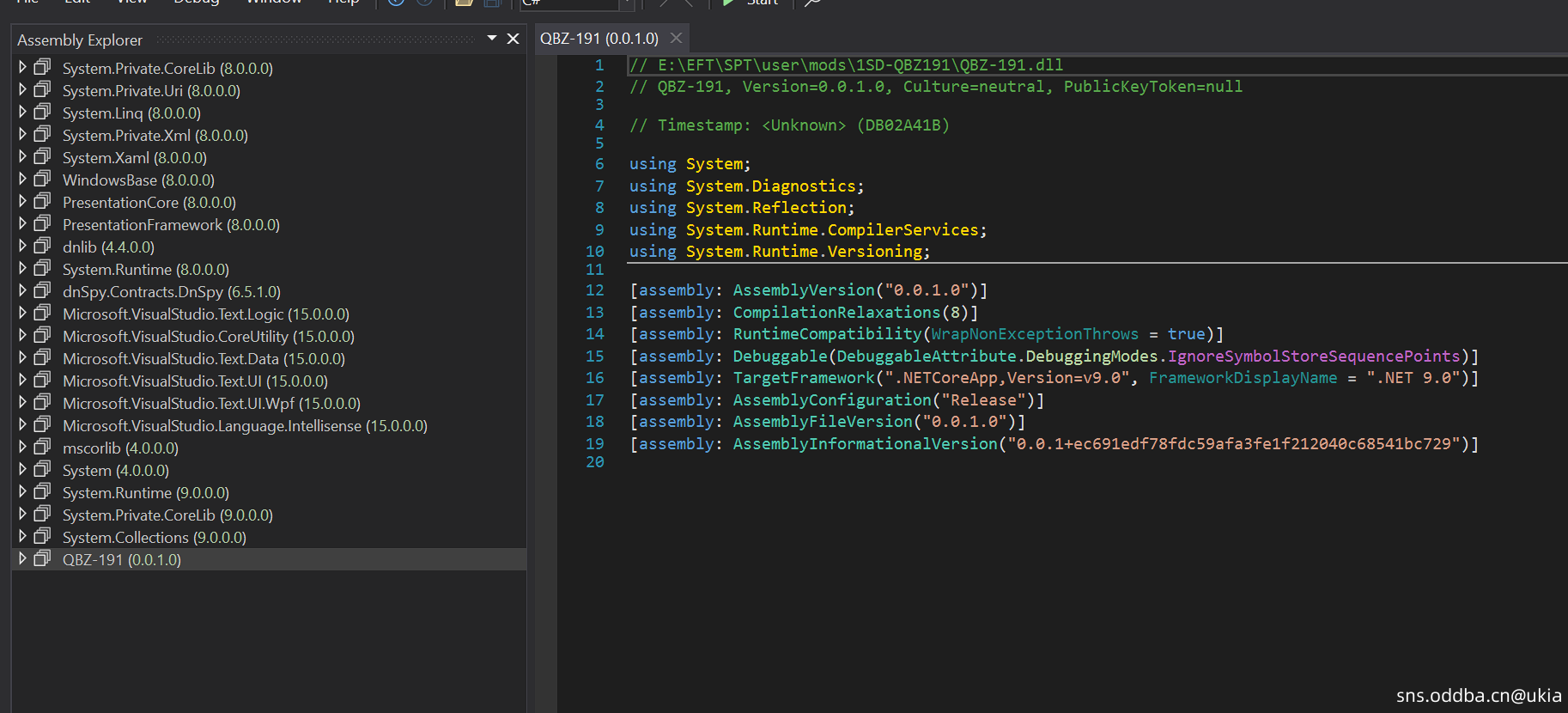Click the System.Private.Uri assembly icon
The image size is (1568, 713).
(42, 90)
